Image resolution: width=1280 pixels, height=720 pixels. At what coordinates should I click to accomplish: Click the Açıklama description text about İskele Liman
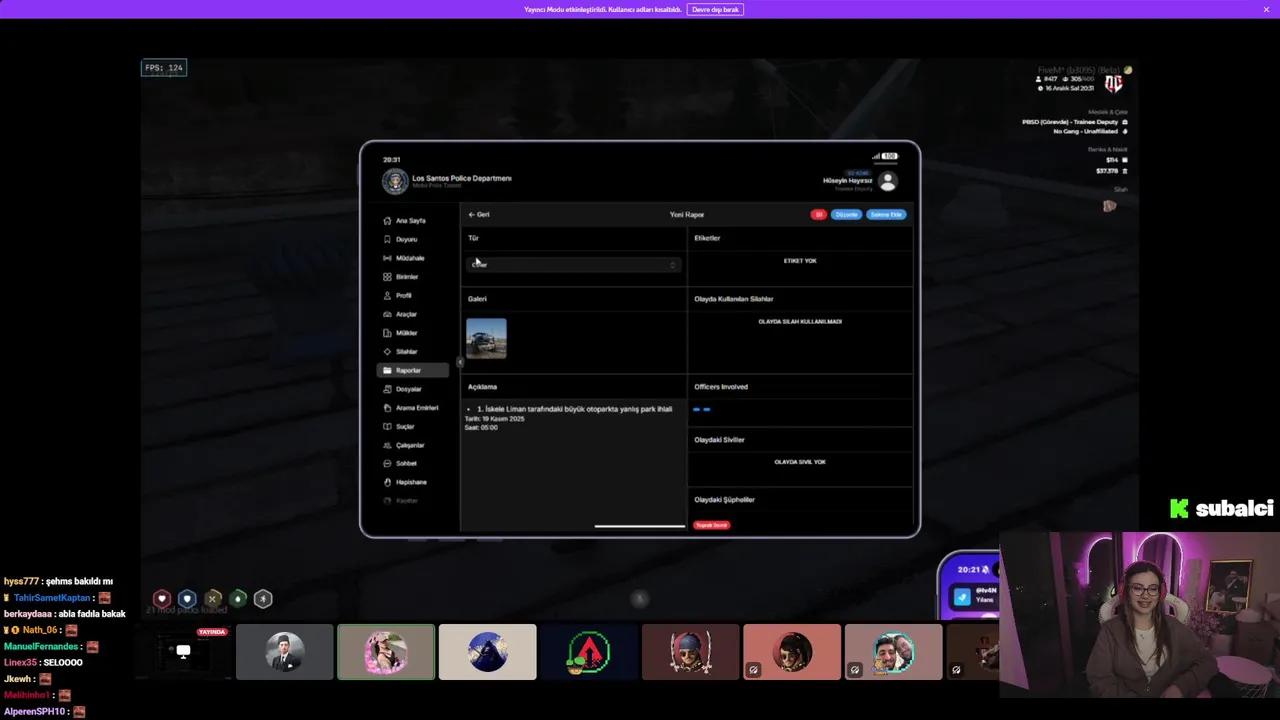pos(573,409)
